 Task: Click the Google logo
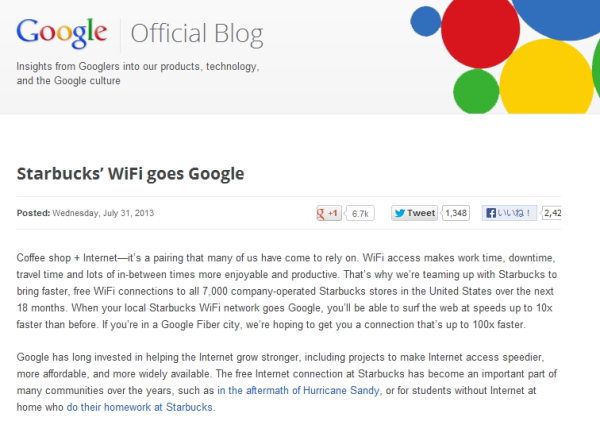(x=64, y=33)
